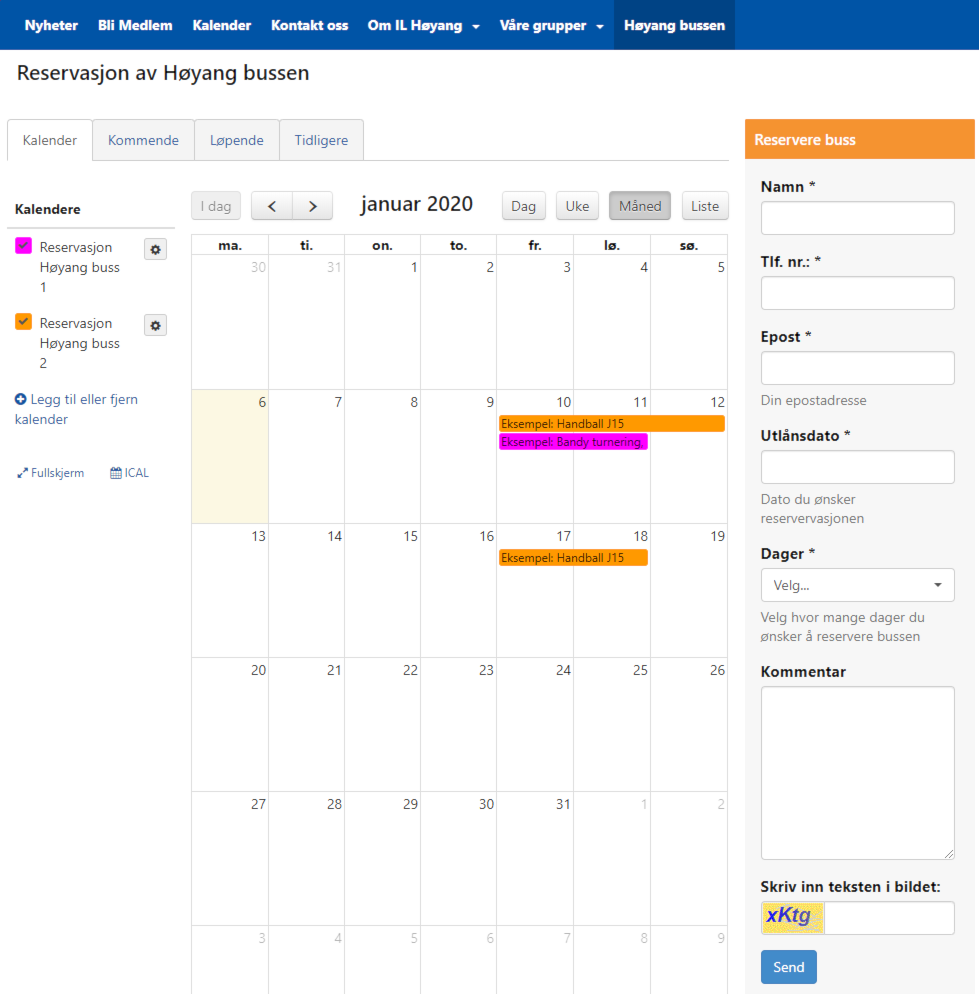Click the ICAL calendar export link
979x994 pixels.
tap(129, 473)
